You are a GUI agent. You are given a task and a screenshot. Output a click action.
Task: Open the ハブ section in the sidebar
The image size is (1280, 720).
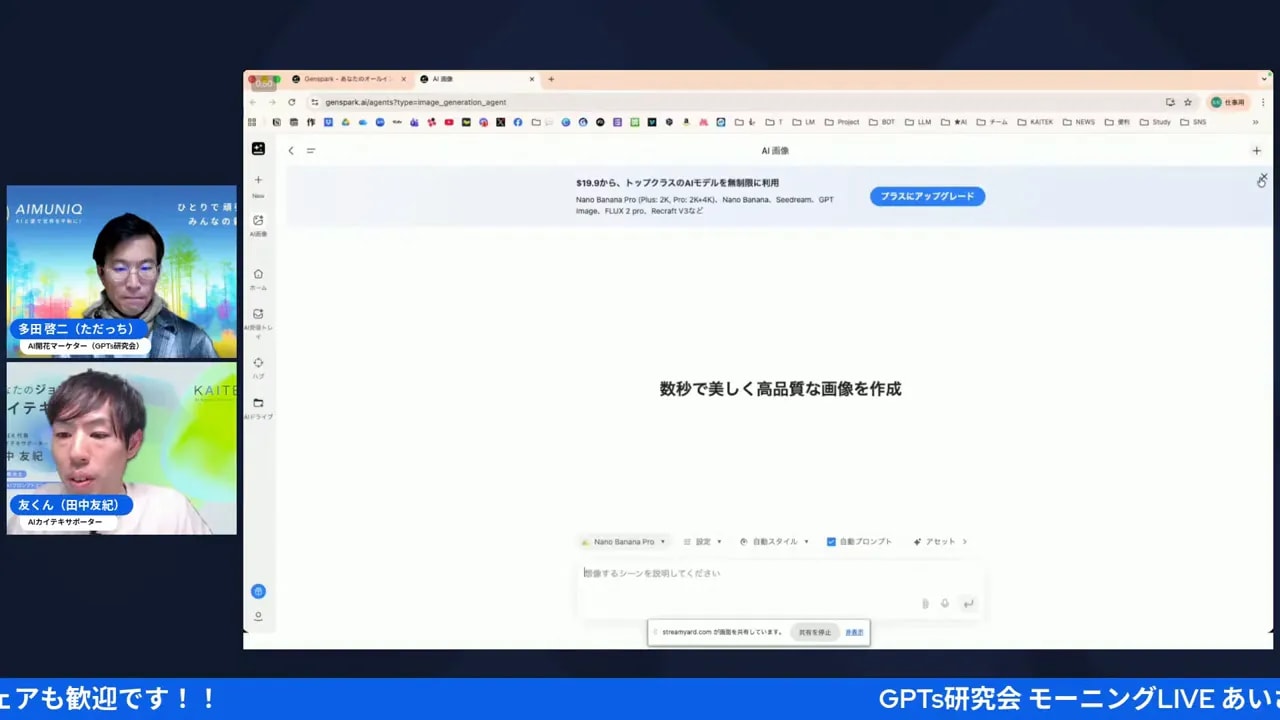tap(258, 362)
